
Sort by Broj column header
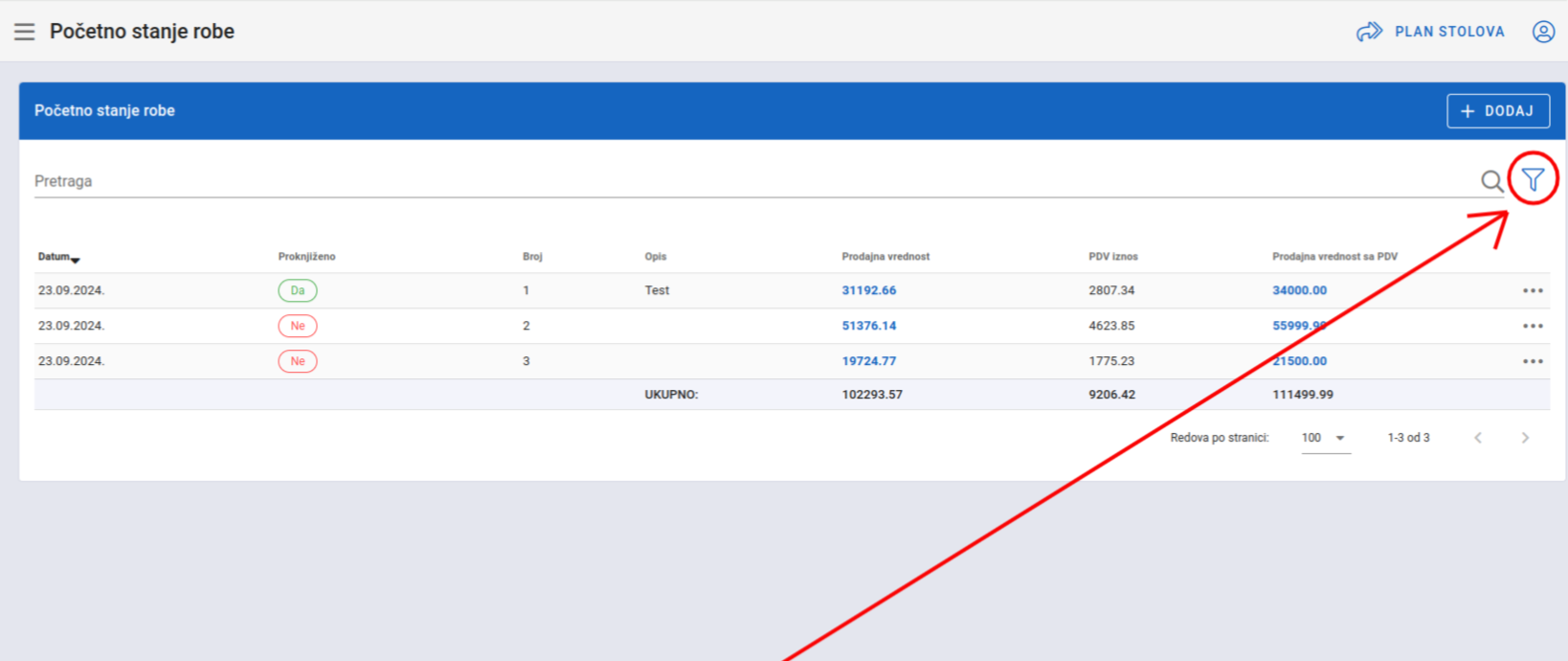(532, 257)
